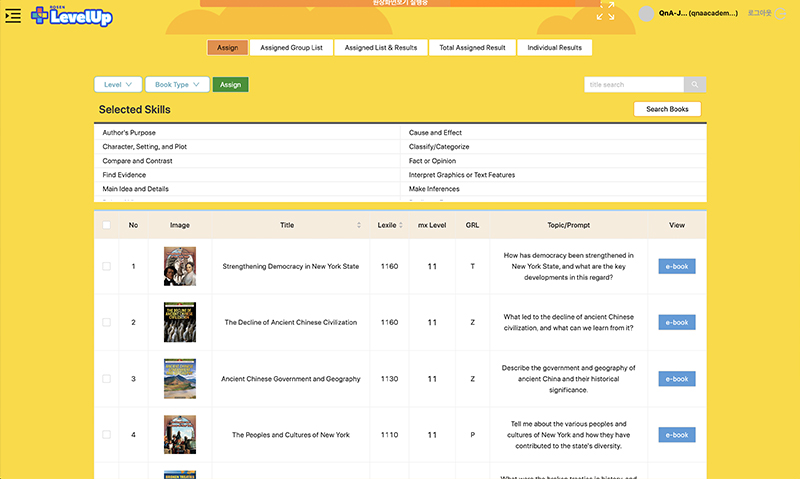
Task: Open the Decline of Ancient Chinese Civilization cover
Action: [180, 322]
